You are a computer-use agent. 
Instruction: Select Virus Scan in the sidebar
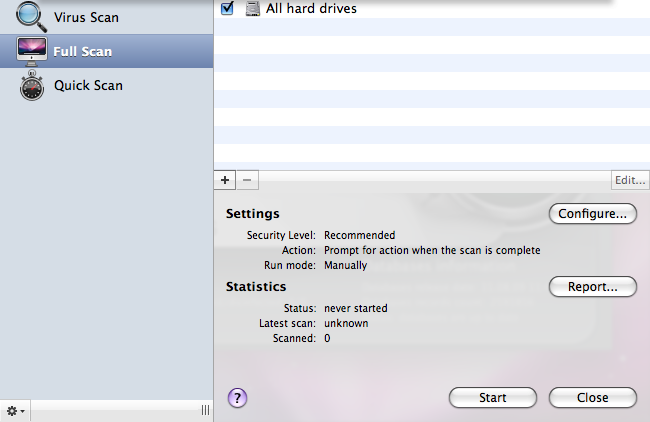tap(107, 17)
